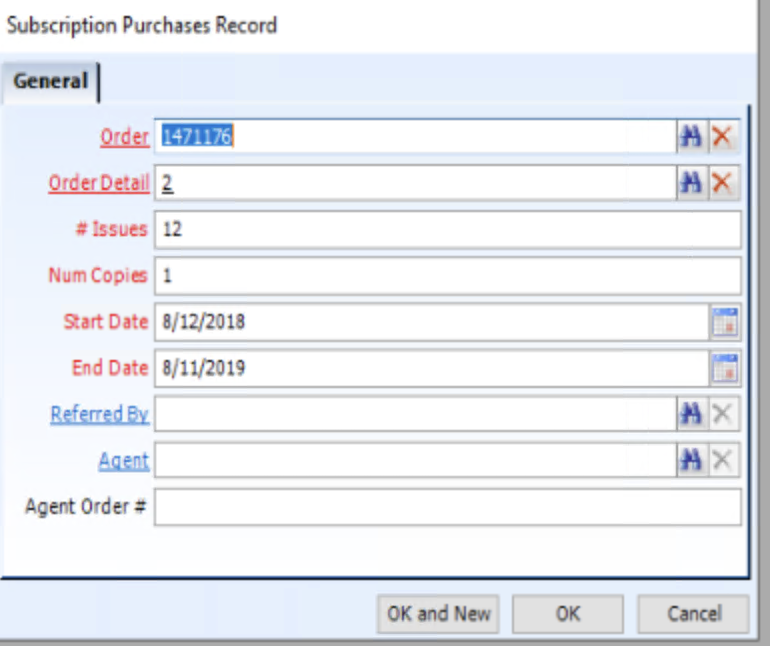Open lookup binoculars for Referred By
Screen dimensions: 770x646
pos(691,414)
